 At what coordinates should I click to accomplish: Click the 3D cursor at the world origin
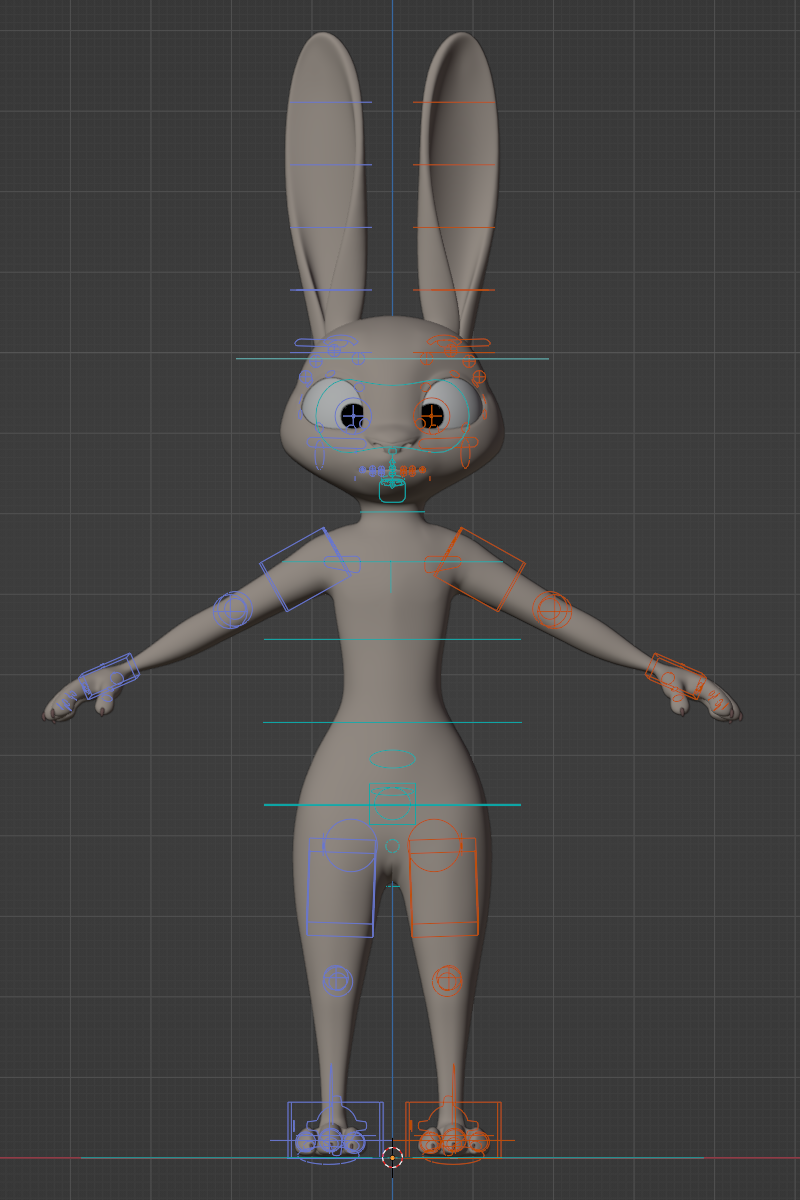tap(392, 1158)
